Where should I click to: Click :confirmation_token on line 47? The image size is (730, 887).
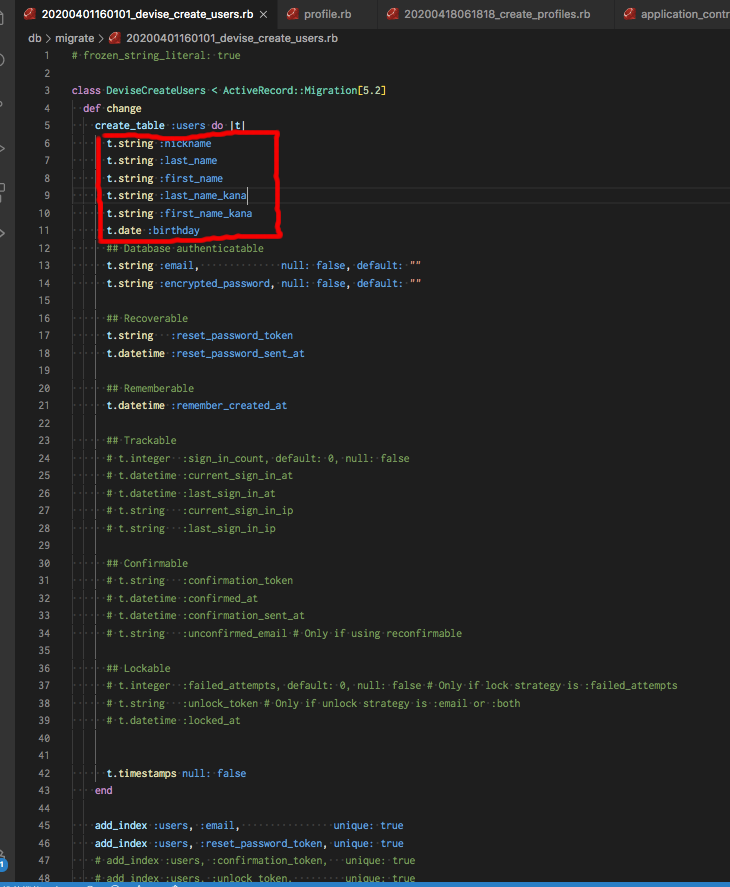(267, 861)
